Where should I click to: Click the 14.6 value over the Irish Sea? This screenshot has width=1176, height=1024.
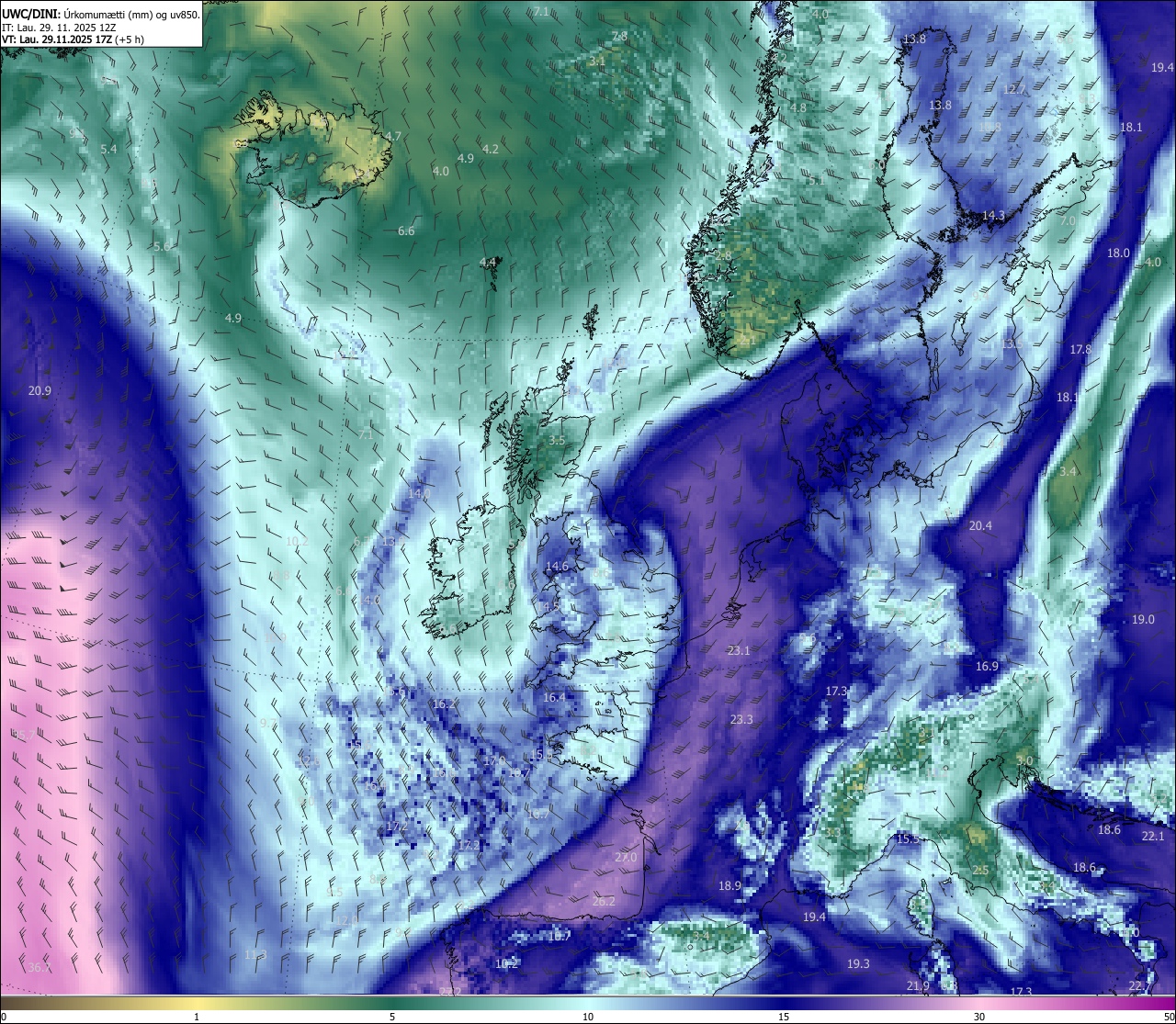pos(557,567)
